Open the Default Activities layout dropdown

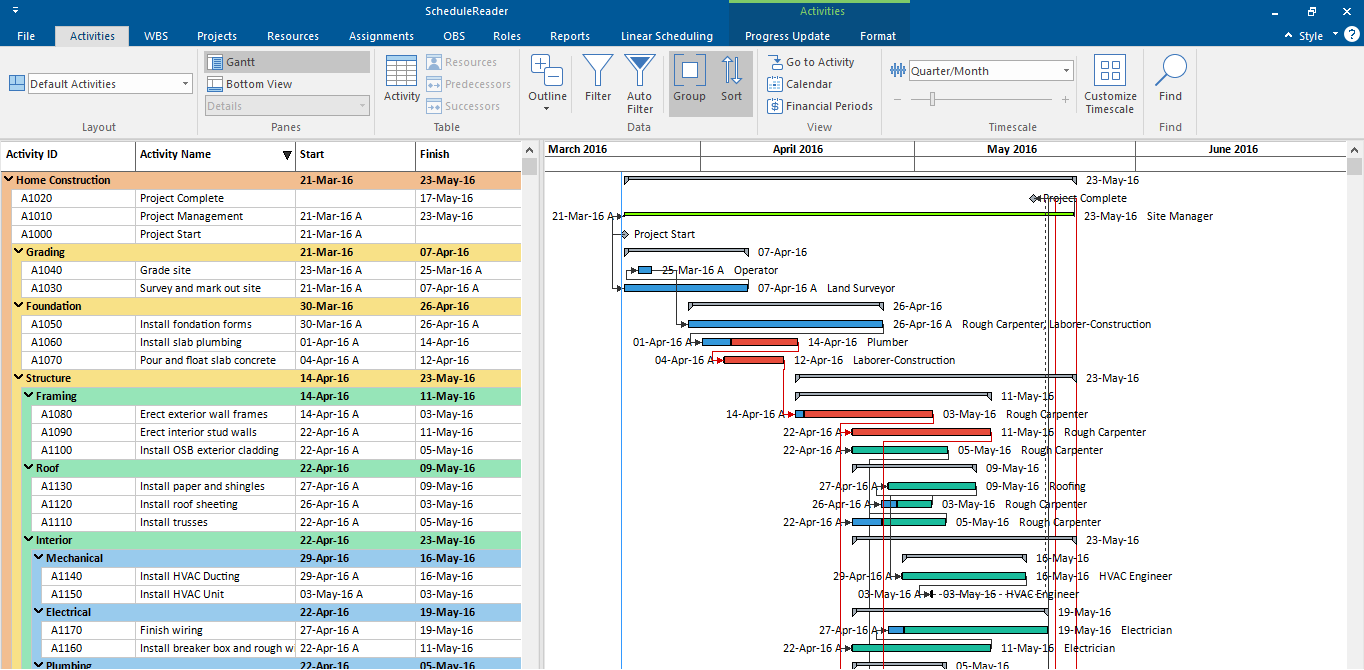point(110,84)
